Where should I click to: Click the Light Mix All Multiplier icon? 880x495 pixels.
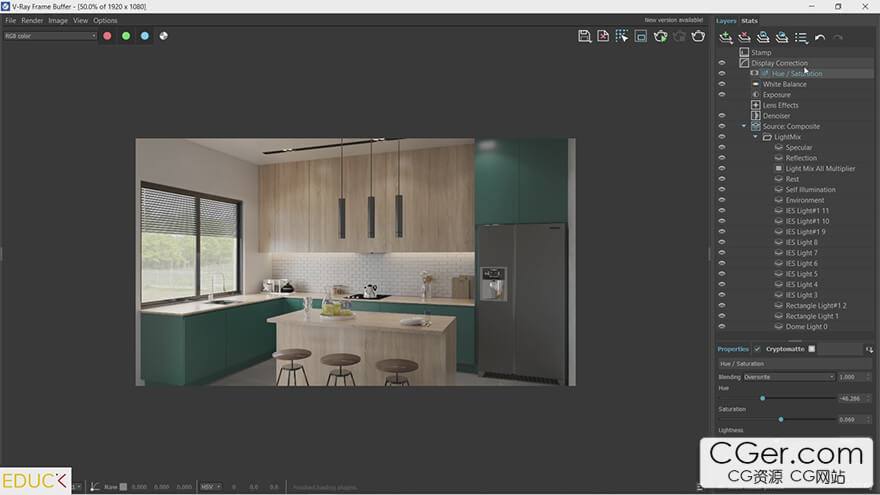click(x=778, y=168)
